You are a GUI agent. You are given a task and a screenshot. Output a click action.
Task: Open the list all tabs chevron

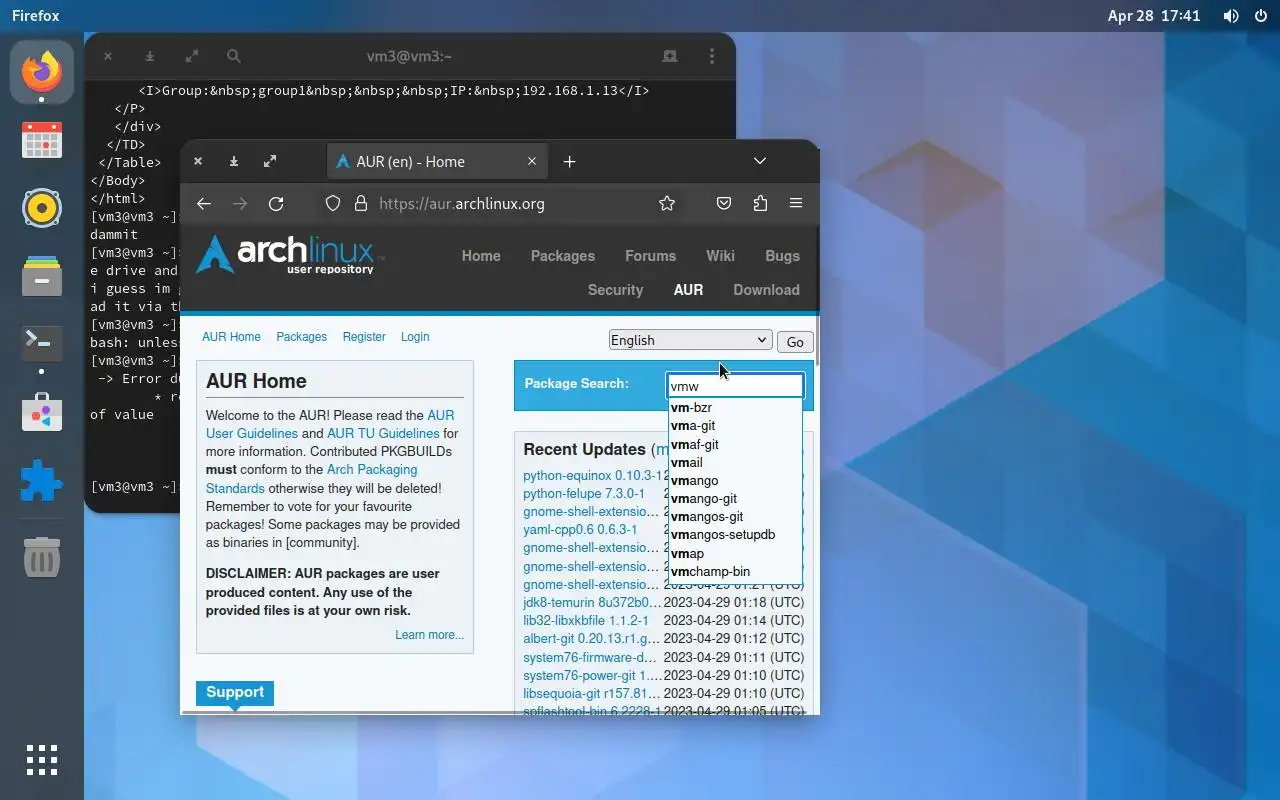pyautogui.click(x=760, y=161)
